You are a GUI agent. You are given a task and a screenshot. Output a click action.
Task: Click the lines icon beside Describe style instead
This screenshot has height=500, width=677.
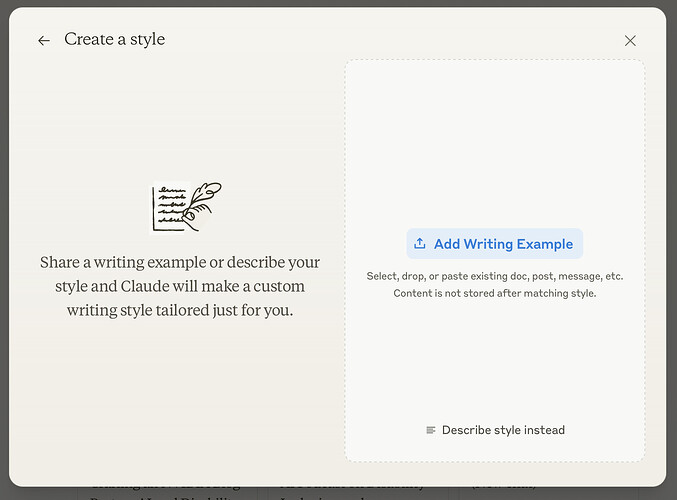[x=430, y=430]
